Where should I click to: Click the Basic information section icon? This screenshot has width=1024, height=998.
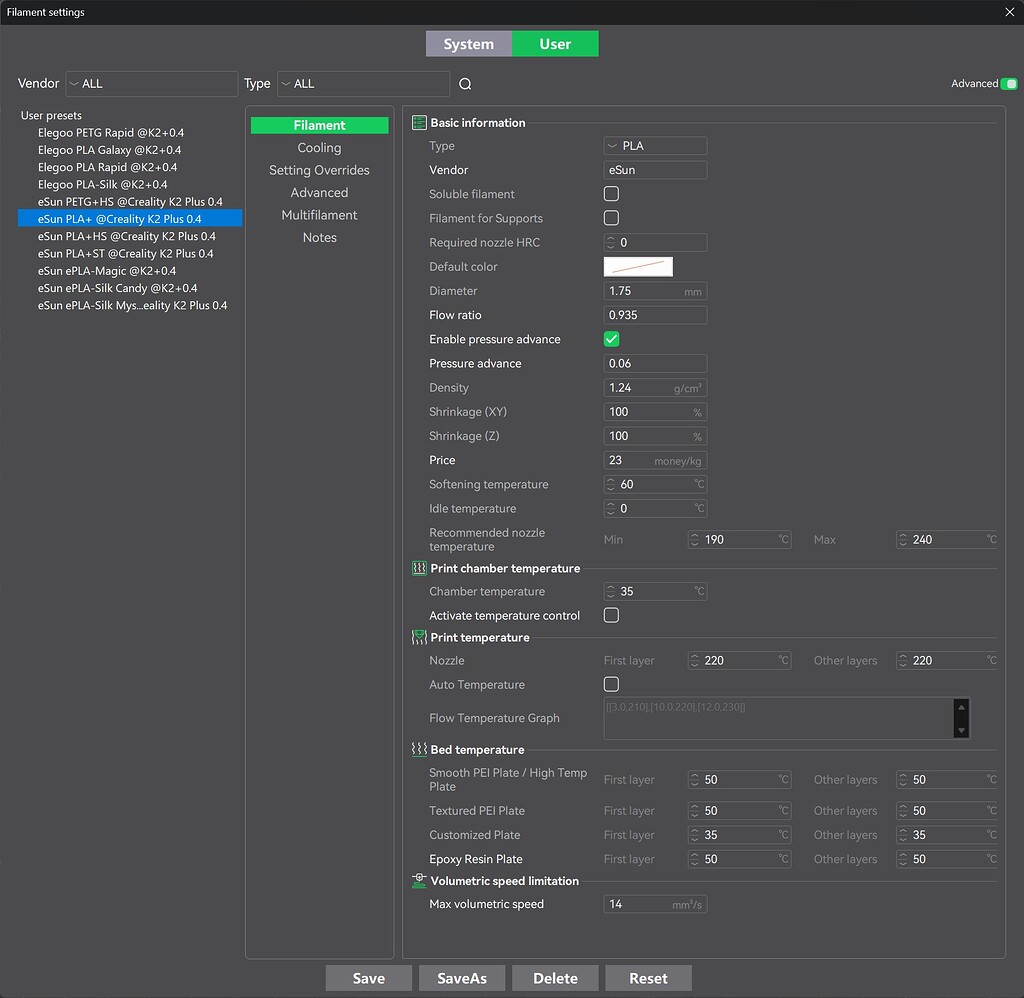click(419, 123)
